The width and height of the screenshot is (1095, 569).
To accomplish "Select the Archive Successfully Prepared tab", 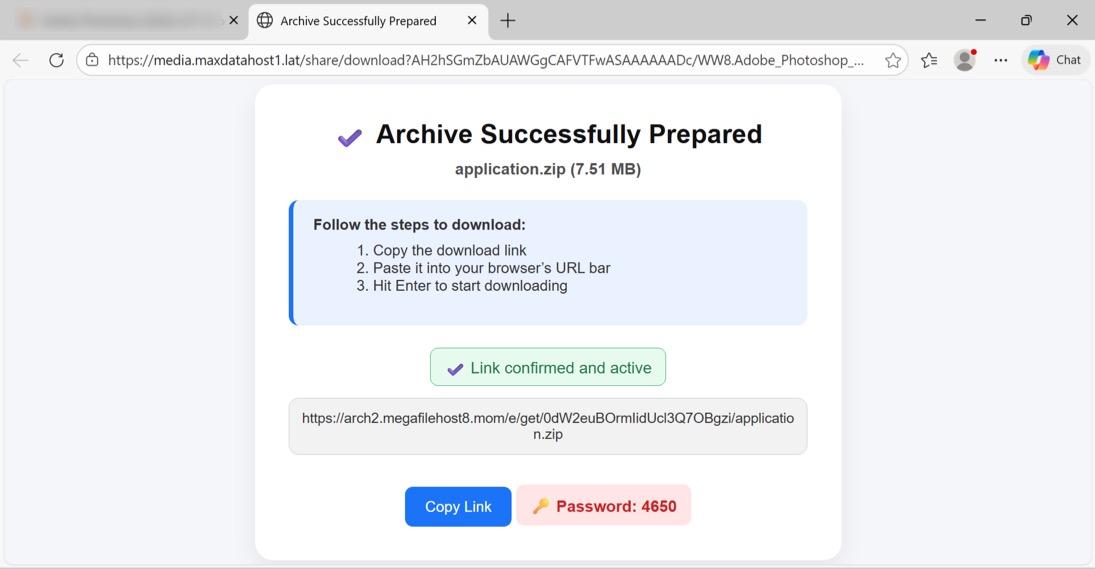I will click(358, 21).
